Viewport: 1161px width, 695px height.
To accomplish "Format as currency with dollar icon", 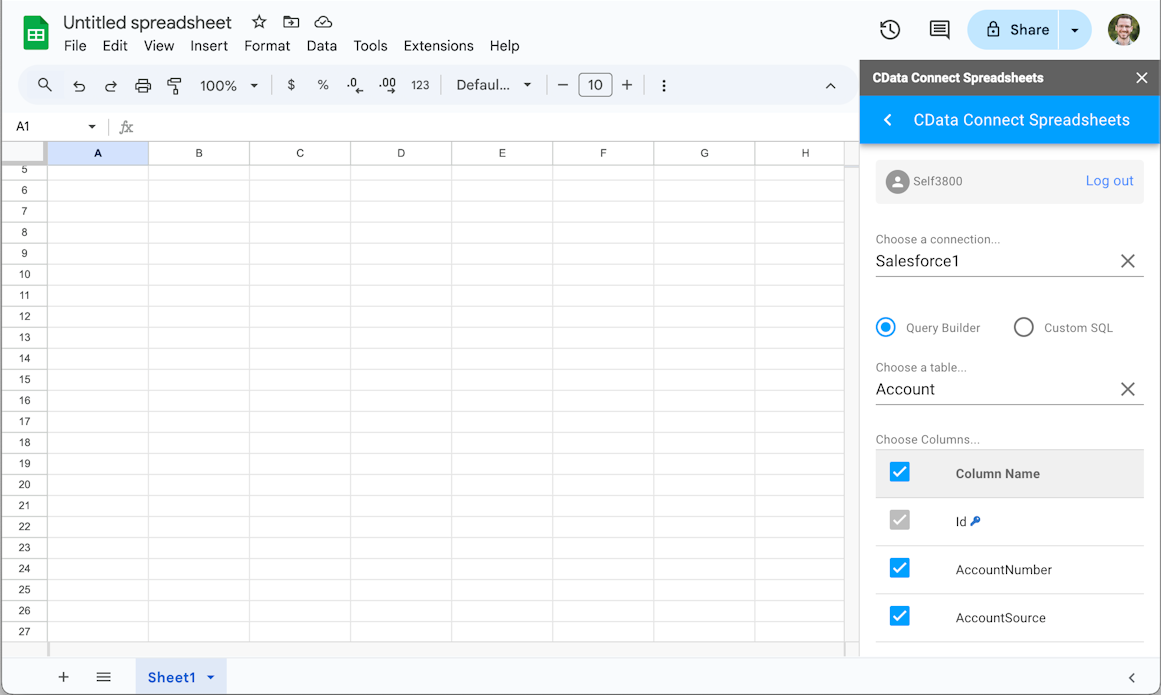I will (x=291, y=86).
